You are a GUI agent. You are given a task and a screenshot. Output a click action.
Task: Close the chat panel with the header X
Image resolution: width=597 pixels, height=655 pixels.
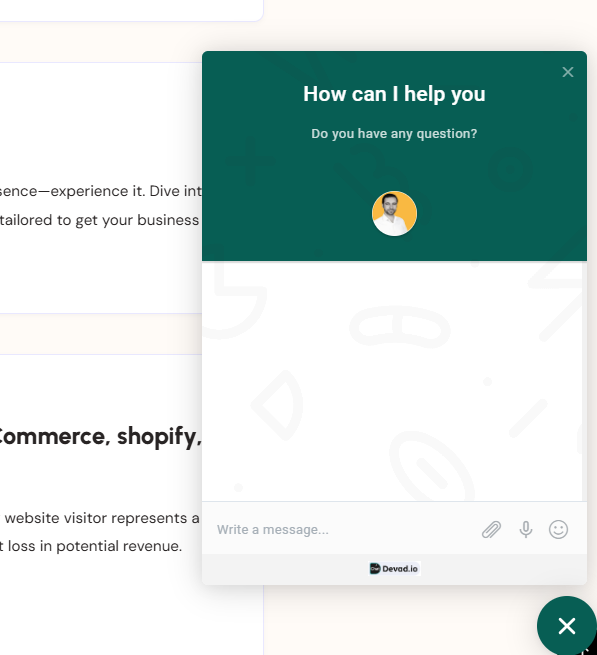567,72
